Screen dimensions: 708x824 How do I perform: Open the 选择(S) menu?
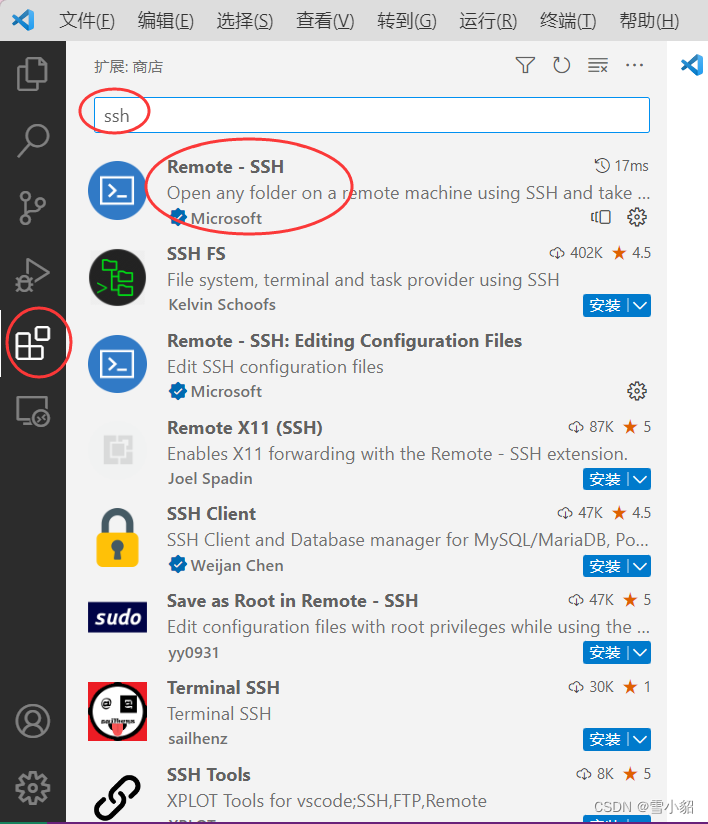click(x=245, y=21)
